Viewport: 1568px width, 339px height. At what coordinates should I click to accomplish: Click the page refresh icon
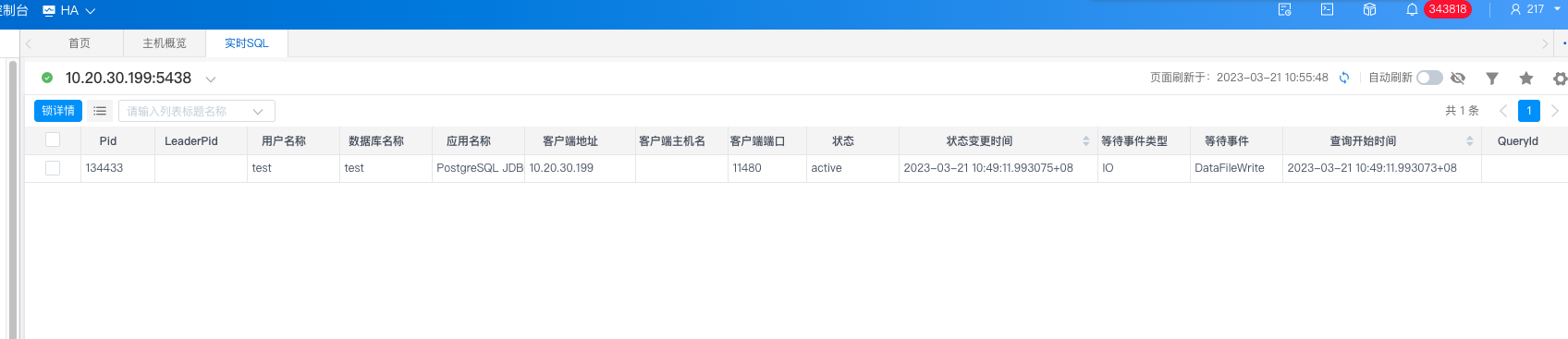[x=1344, y=78]
